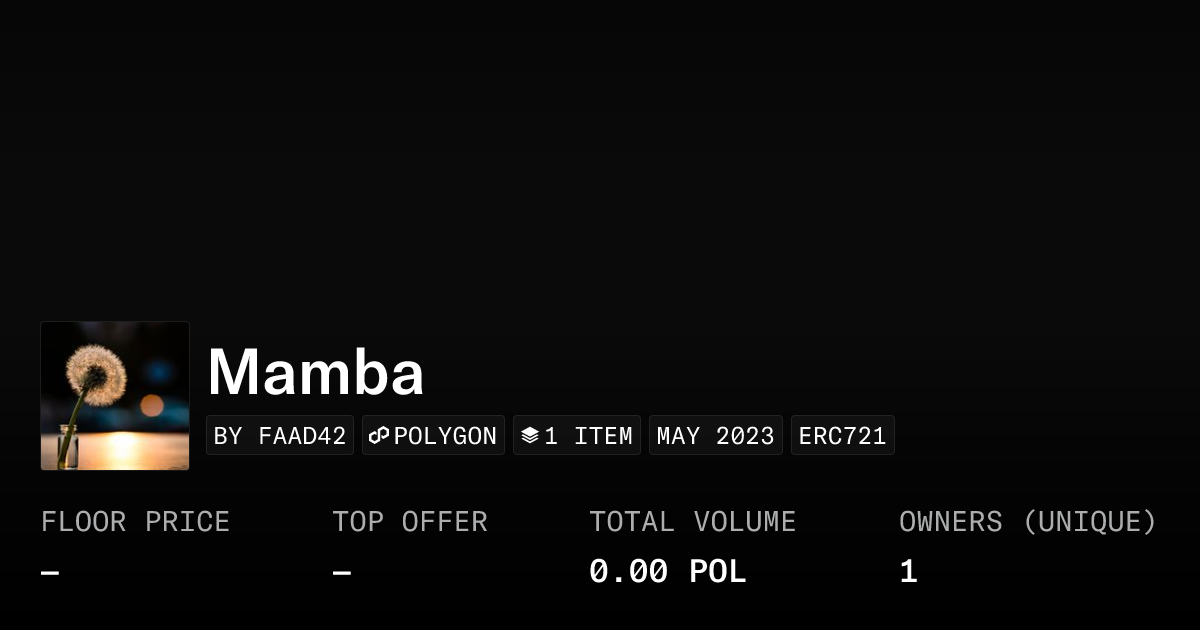Select the dash under Top Offer
The height and width of the screenshot is (630, 1200).
point(342,573)
